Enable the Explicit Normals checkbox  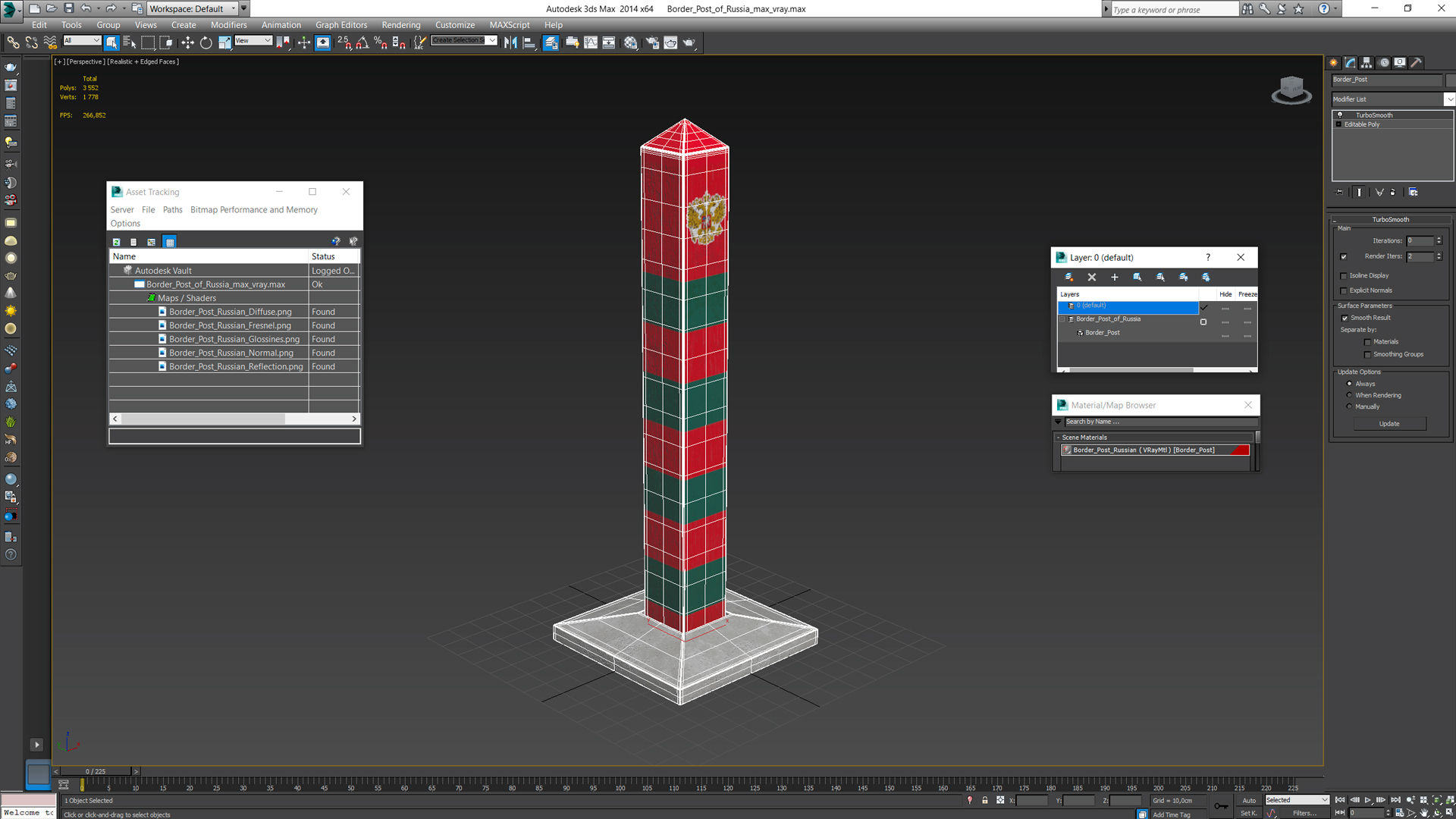click(1344, 290)
